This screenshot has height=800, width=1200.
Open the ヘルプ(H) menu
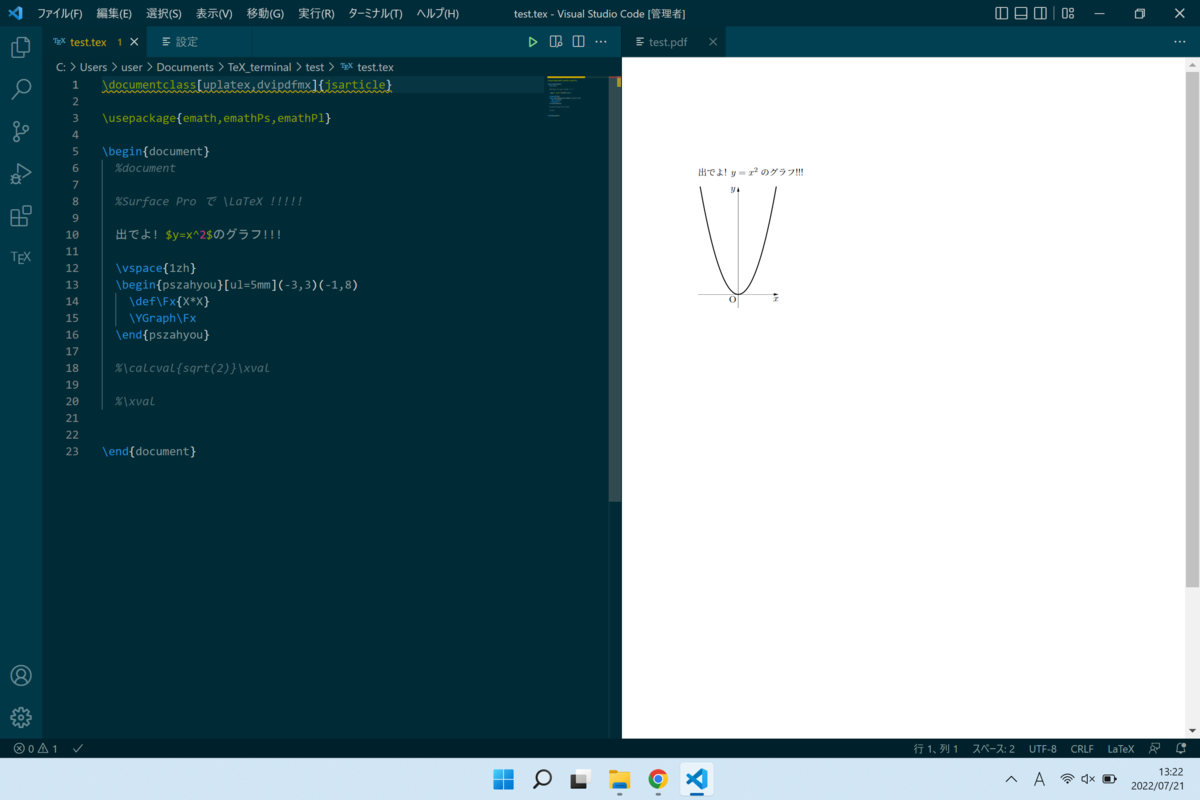tap(437, 13)
